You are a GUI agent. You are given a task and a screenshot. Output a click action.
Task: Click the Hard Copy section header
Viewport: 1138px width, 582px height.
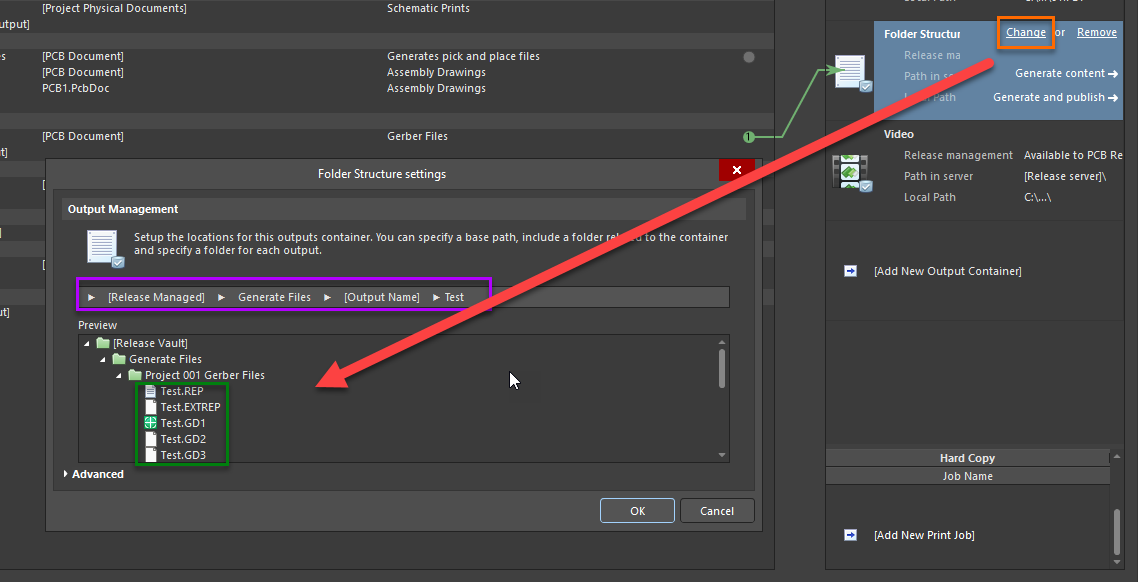967,458
